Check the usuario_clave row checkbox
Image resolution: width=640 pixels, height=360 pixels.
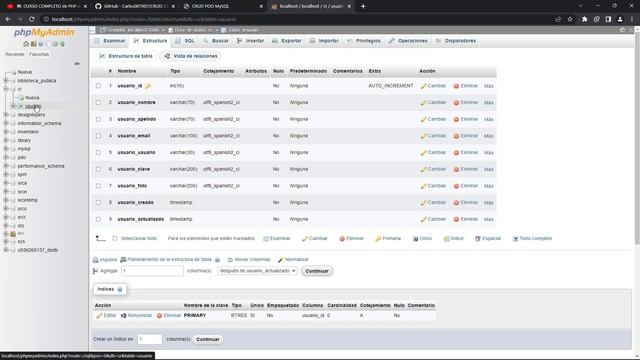pos(98,169)
